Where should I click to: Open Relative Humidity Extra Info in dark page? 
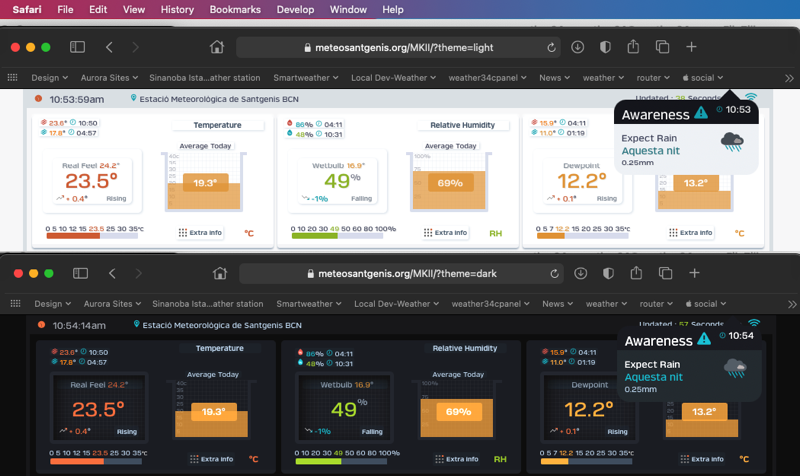[457, 459]
